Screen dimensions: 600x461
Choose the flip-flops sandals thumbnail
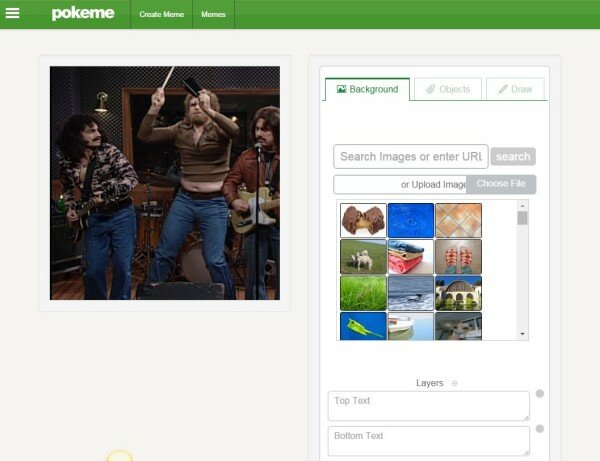point(458,256)
